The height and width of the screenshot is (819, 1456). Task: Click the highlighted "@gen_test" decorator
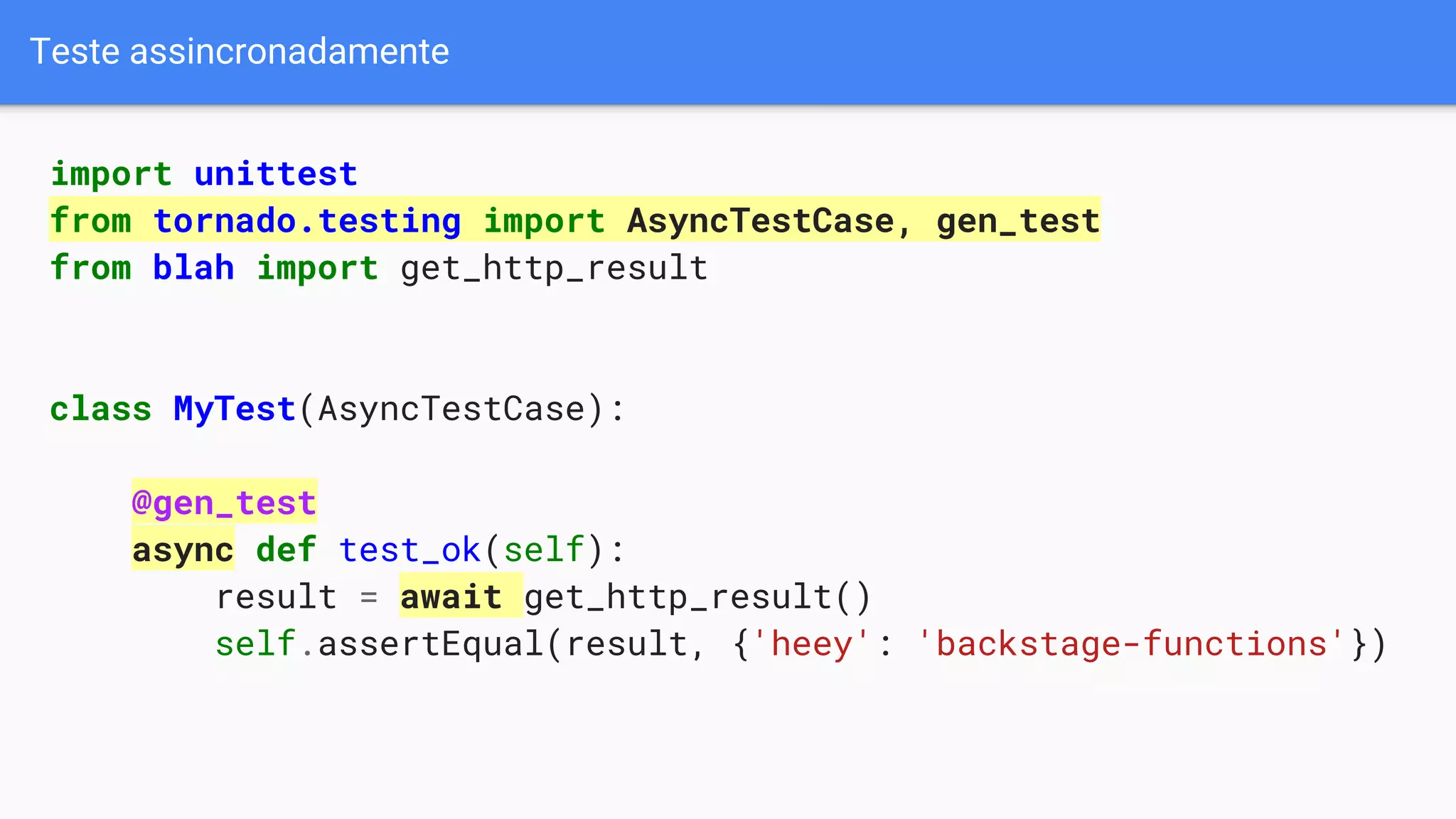pos(224,503)
